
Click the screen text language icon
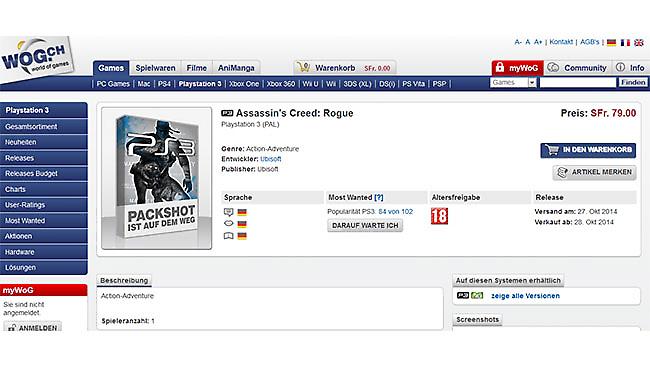click(228, 212)
